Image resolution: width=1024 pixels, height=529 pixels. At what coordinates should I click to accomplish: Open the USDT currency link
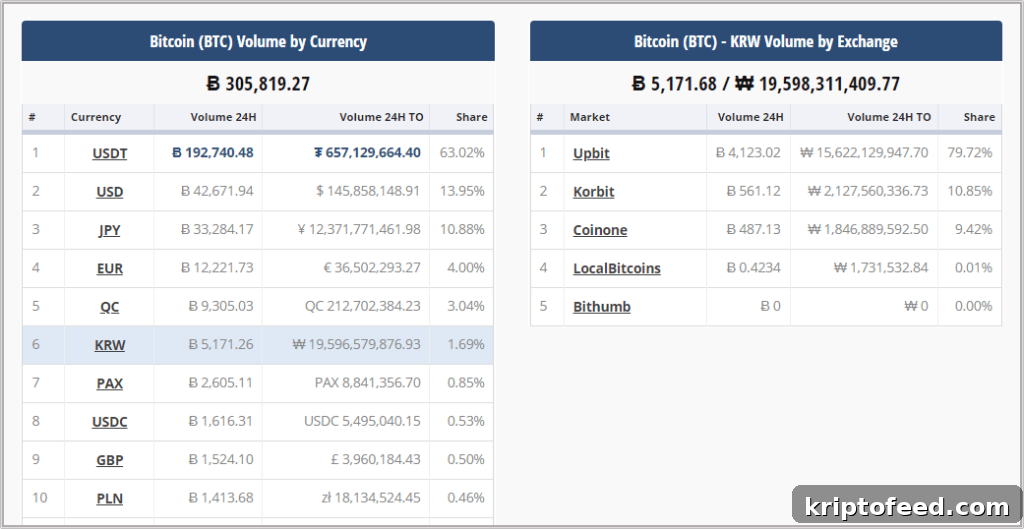click(110, 153)
